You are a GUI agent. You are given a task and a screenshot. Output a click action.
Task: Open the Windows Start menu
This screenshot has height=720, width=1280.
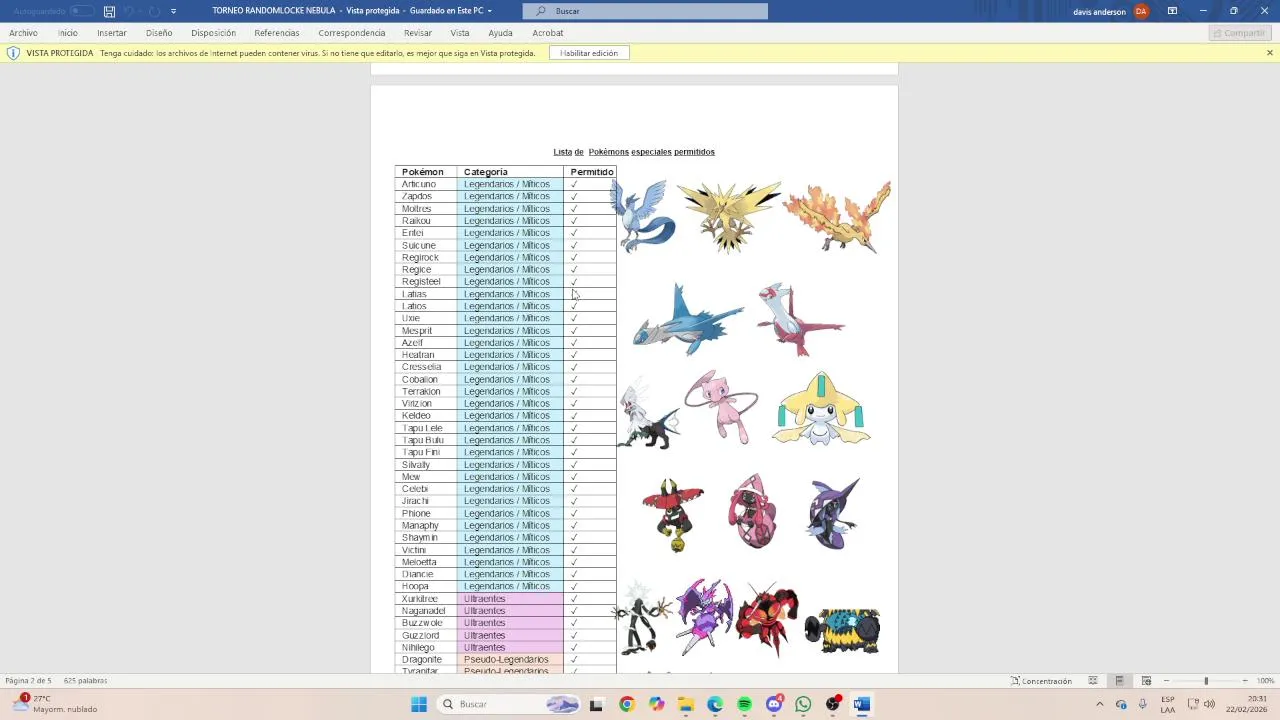pos(419,704)
